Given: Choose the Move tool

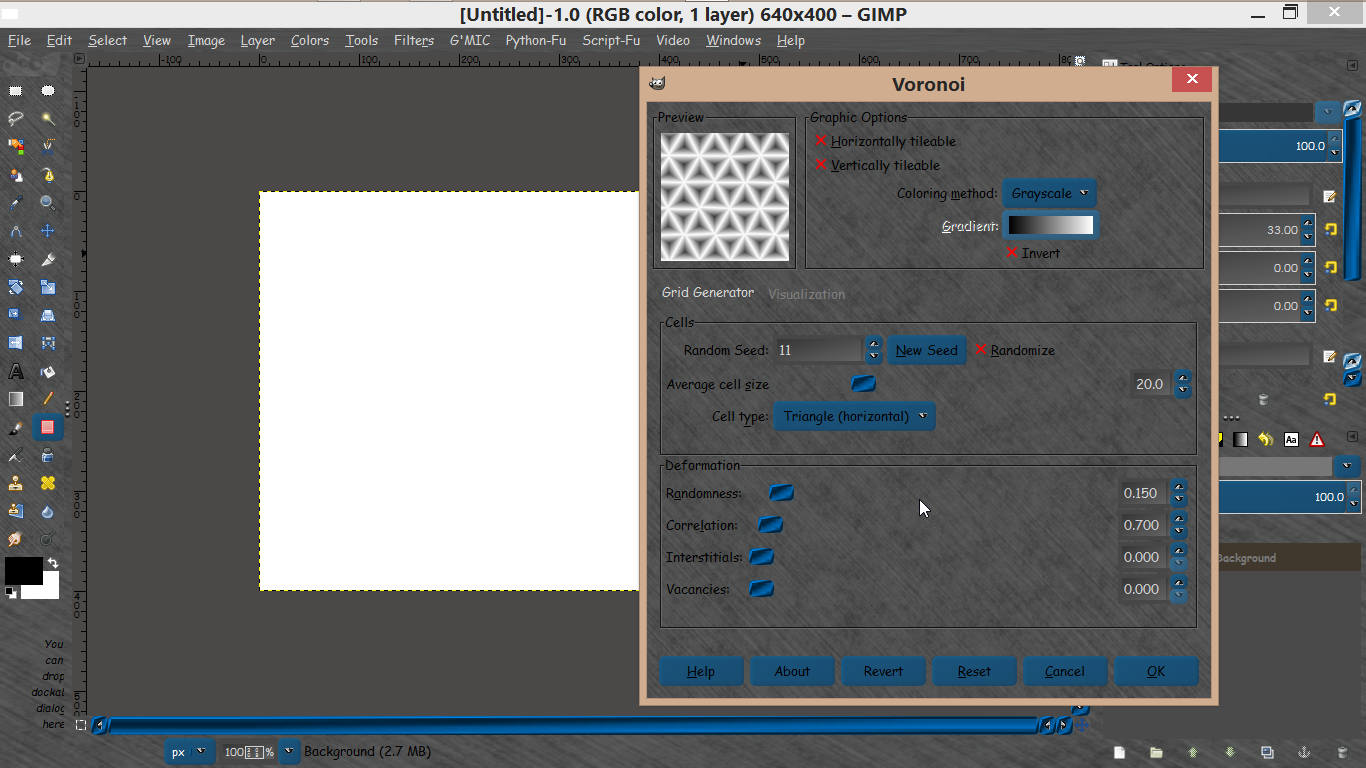Looking at the screenshot, I should (48, 231).
